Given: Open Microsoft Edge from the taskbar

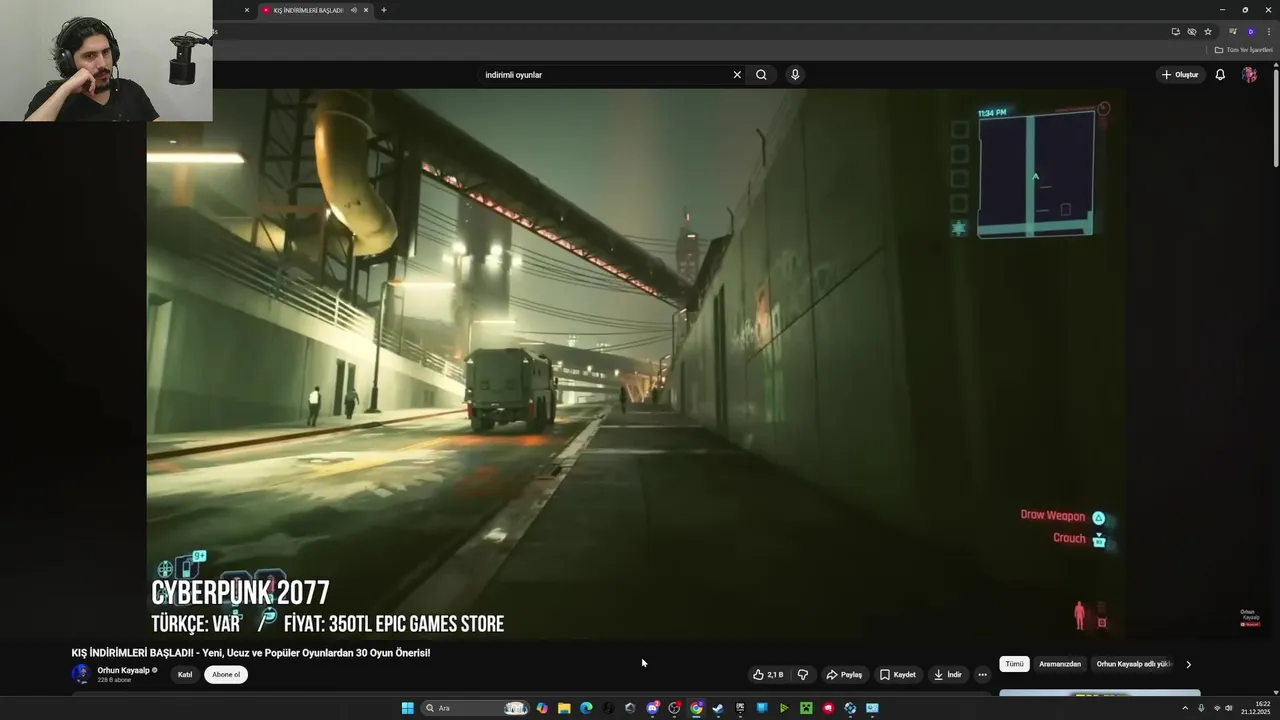Looking at the screenshot, I should pos(586,708).
